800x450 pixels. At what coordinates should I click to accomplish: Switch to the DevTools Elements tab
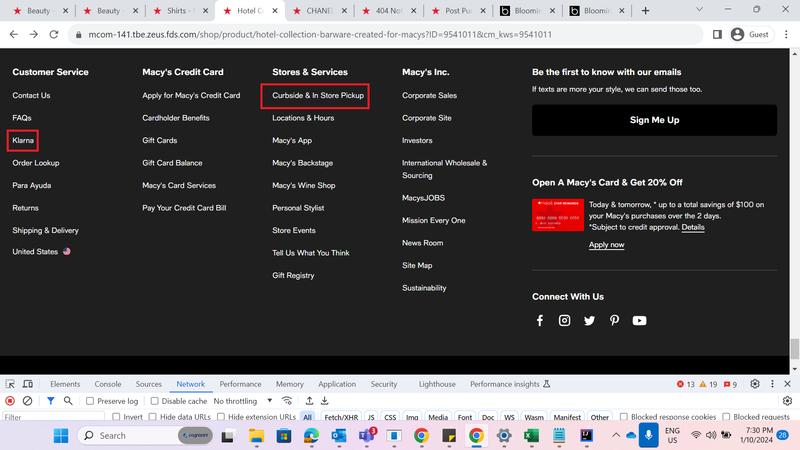click(x=65, y=384)
